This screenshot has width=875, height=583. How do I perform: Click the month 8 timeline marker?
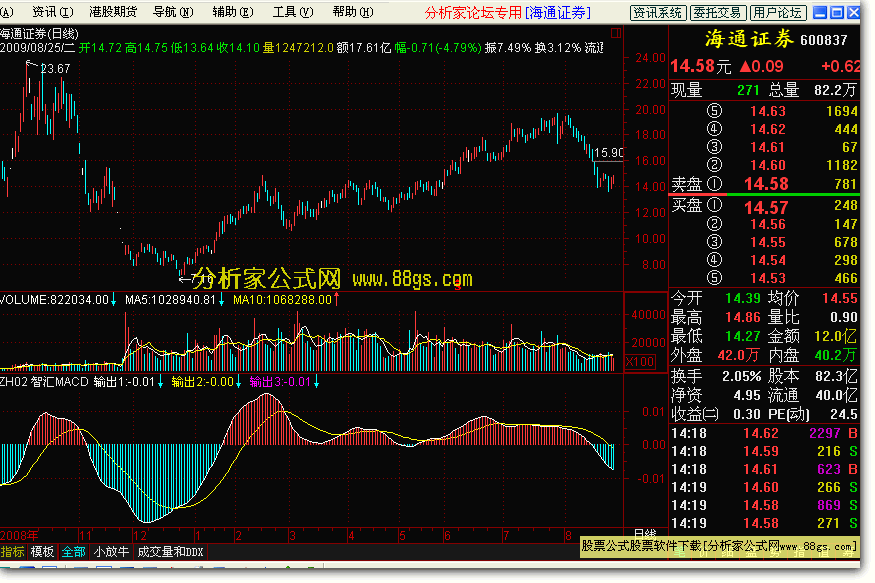568,536
